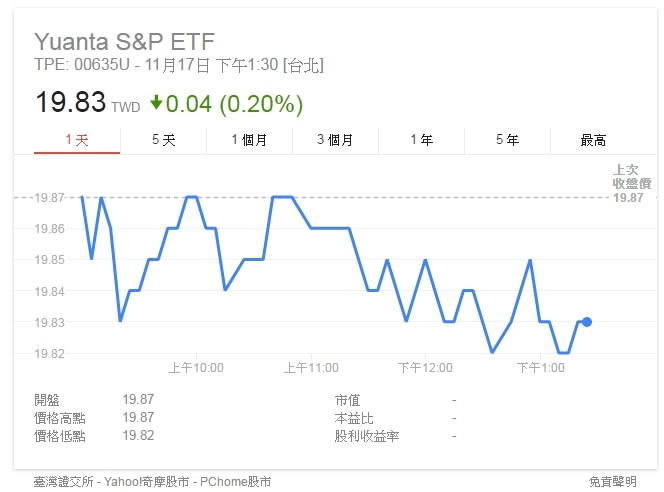Select the 最高 (max) range tab

click(593, 141)
